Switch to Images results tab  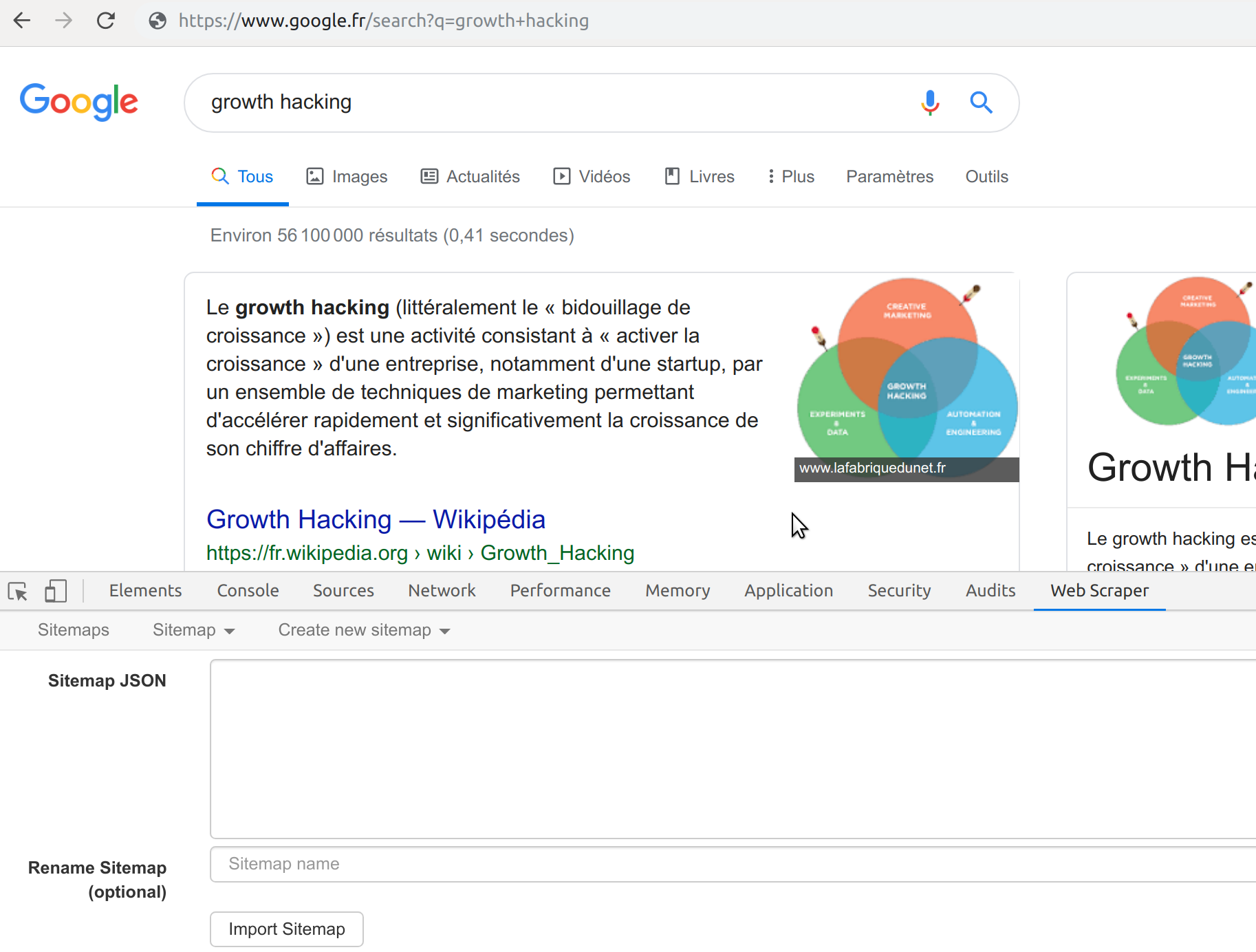click(x=347, y=177)
